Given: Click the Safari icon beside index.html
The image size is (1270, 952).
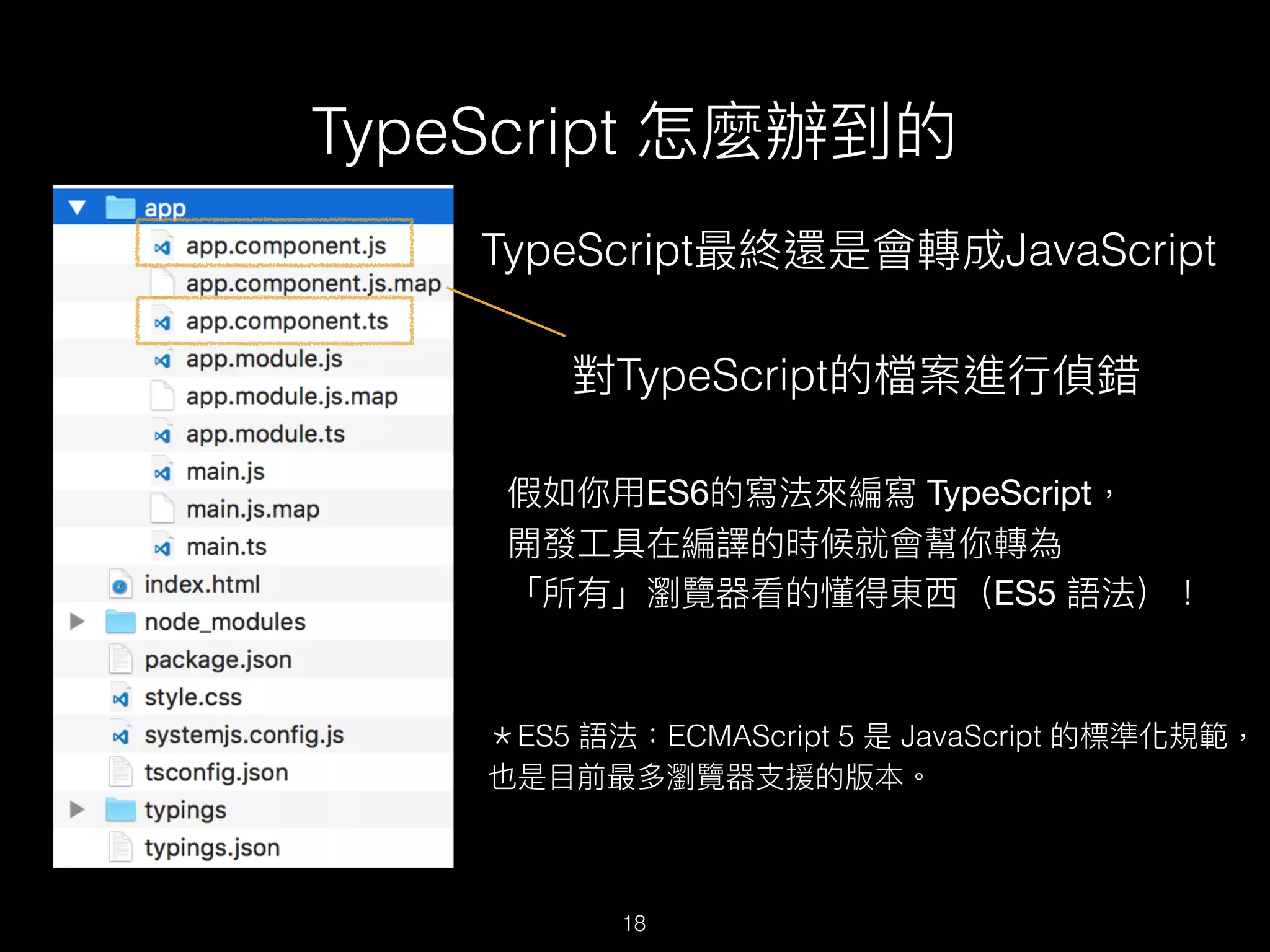Looking at the screenshot, I should click(120, 584).
